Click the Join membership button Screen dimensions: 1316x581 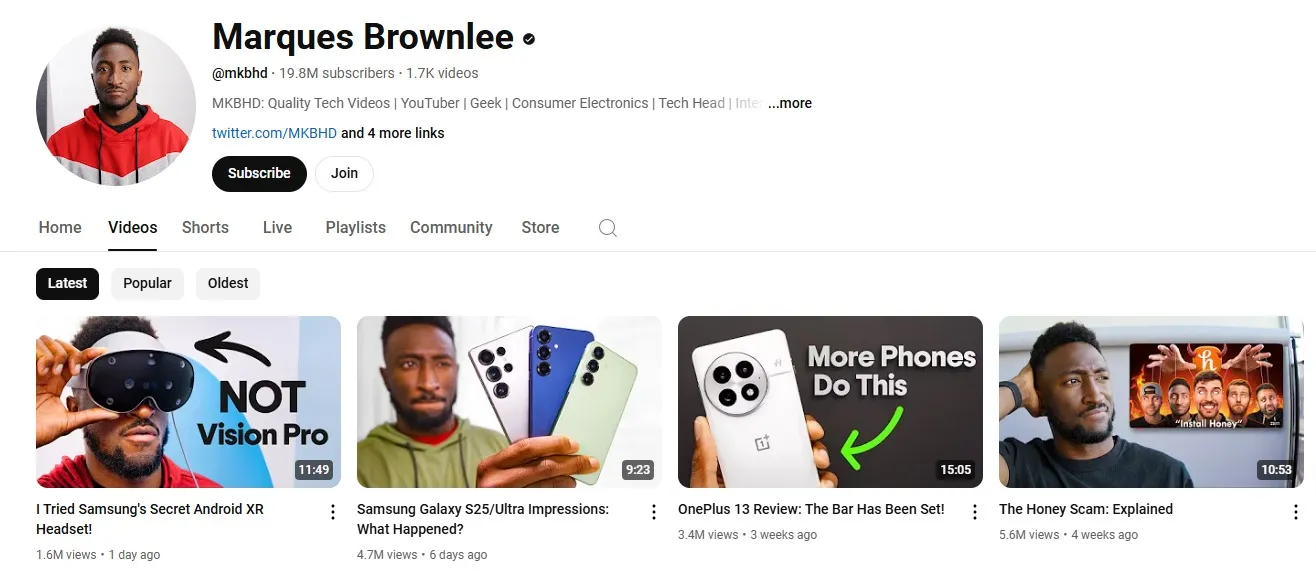pos(344,173)
